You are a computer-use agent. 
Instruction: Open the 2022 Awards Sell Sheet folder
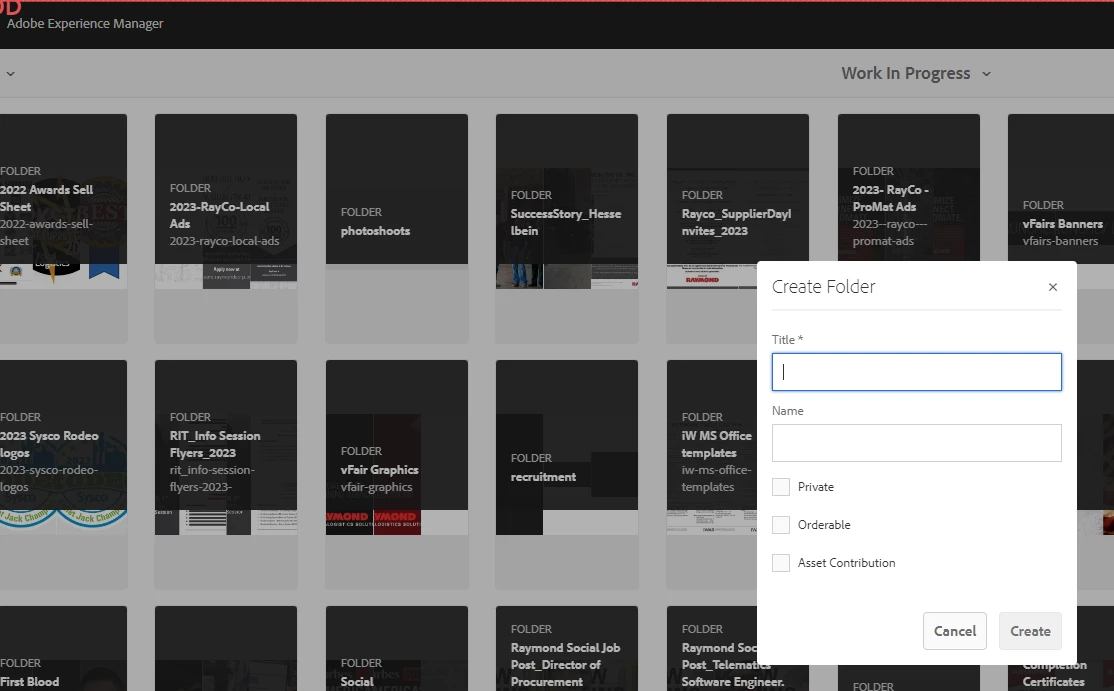[x=63, y=229]
